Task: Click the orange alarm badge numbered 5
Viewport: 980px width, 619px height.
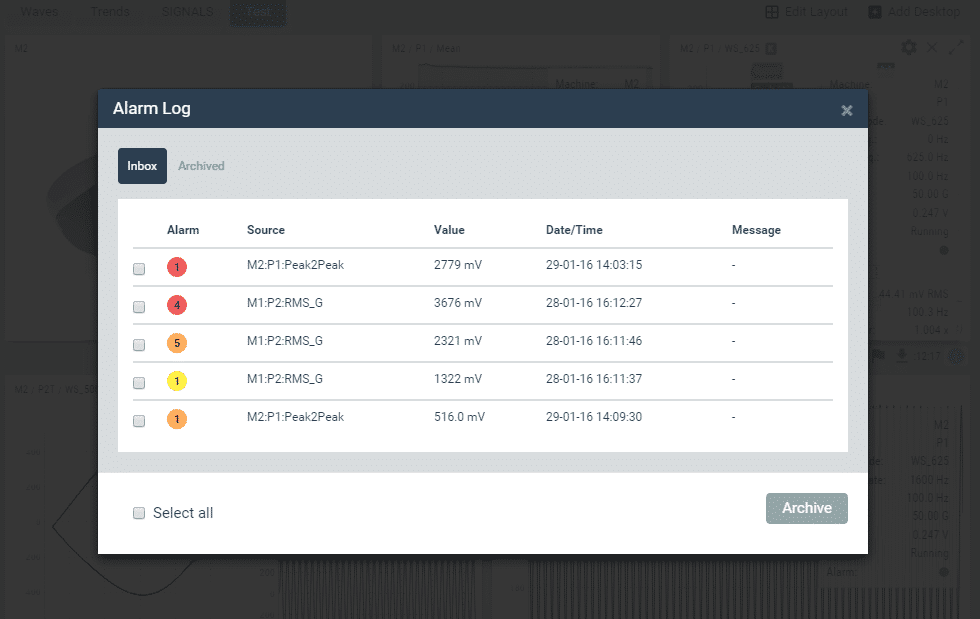Action: [x=177, y=343]
